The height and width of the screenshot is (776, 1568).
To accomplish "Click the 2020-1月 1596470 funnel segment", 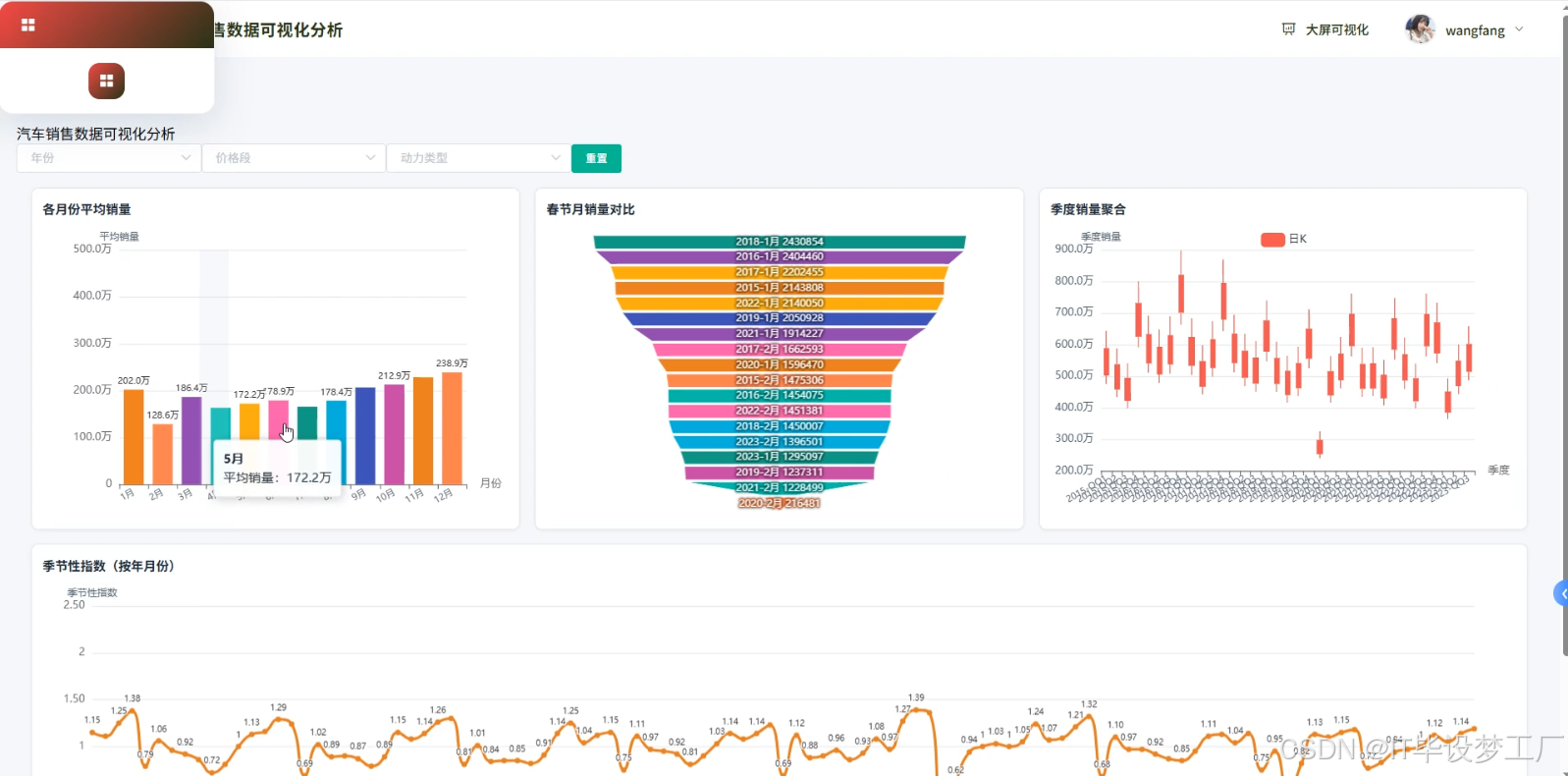I will (x=780, y=364).
